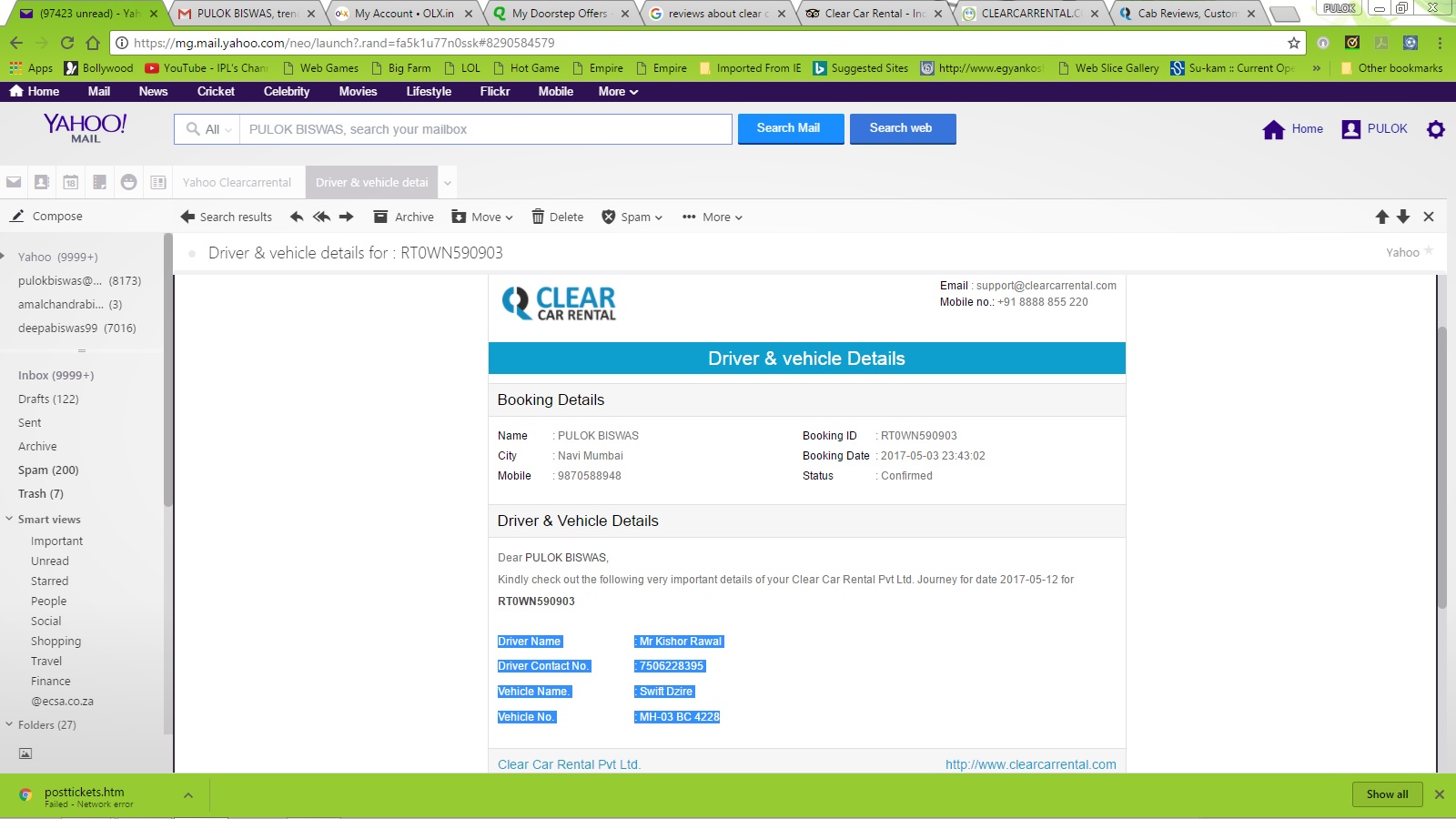Go to previous message with up arrow

coord(1381,217)
